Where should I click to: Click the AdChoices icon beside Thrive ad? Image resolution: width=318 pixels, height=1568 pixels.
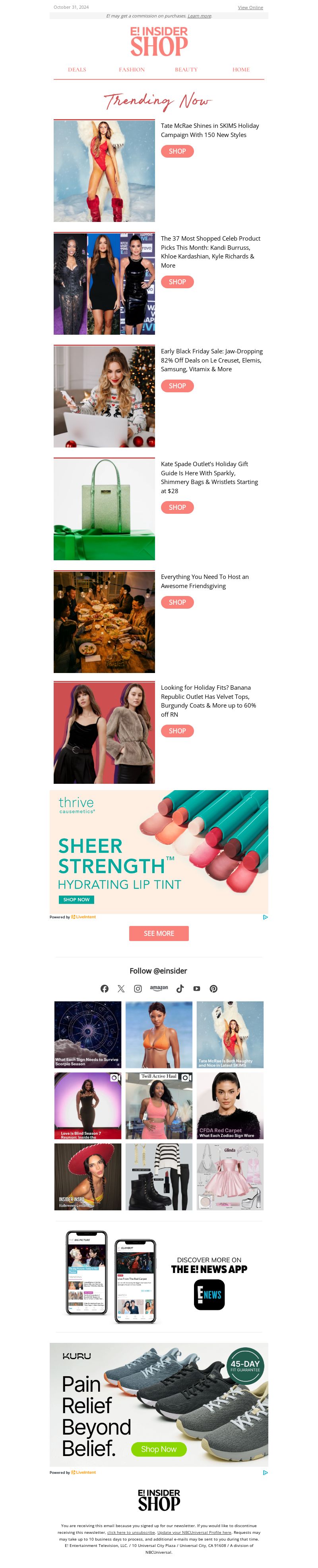265,917
